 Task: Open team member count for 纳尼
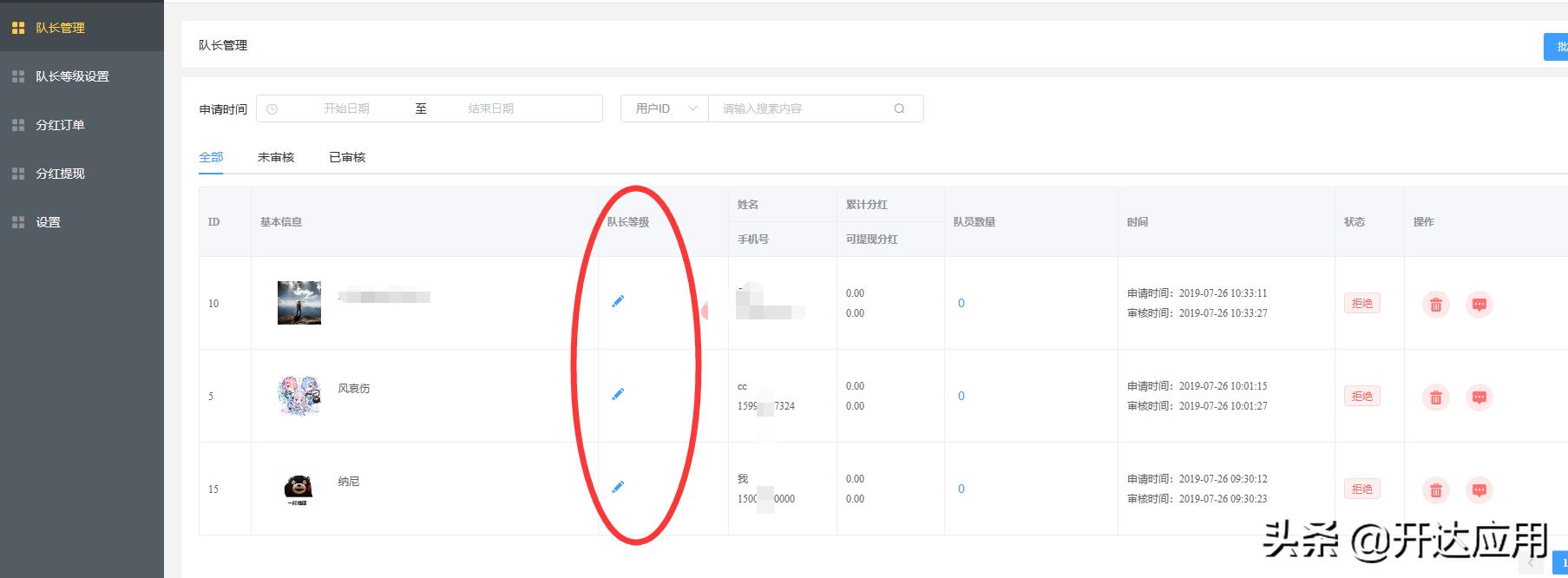tap(961, 489)
